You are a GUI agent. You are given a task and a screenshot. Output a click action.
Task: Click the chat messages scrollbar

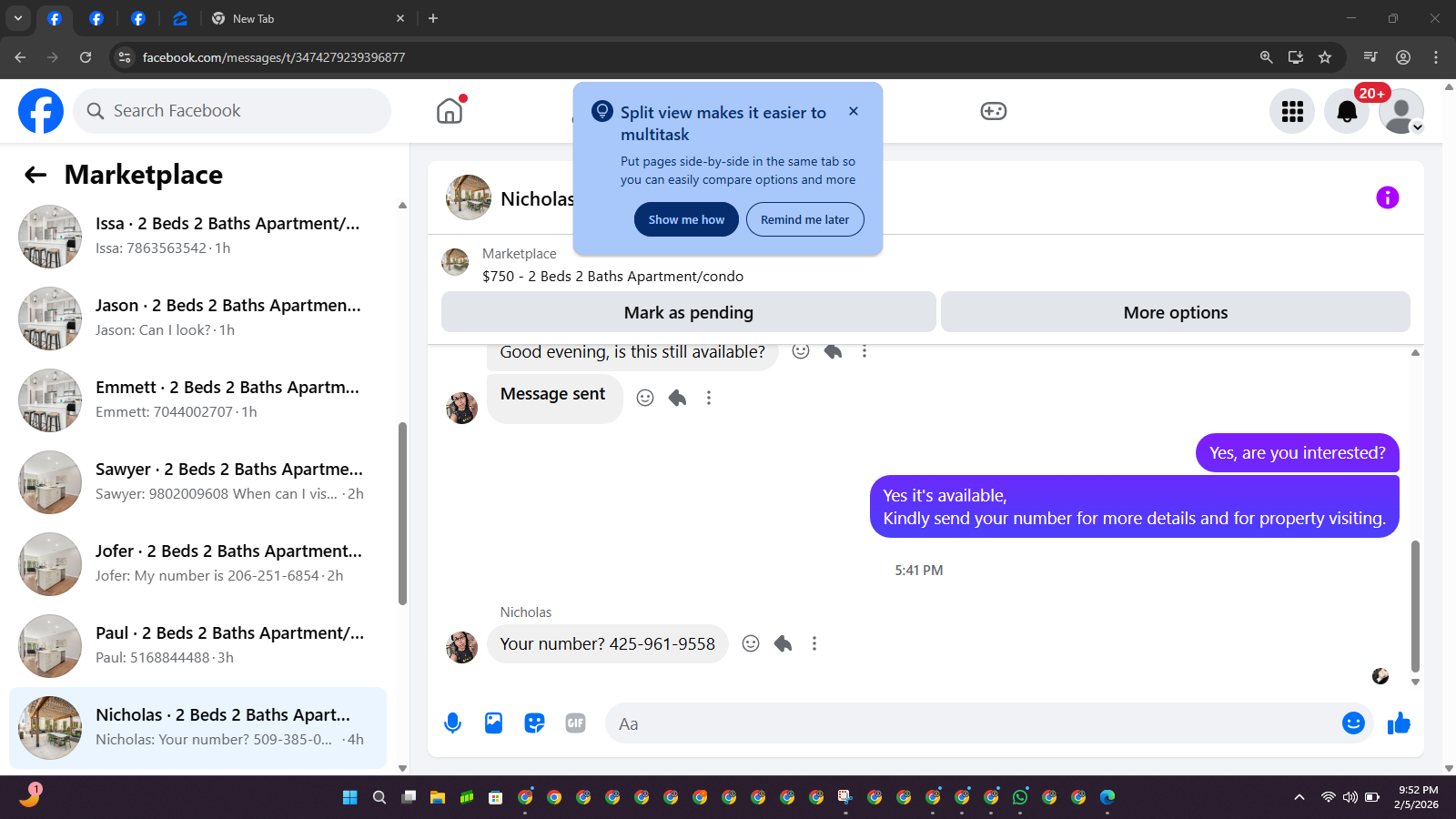click(1415, 605)
